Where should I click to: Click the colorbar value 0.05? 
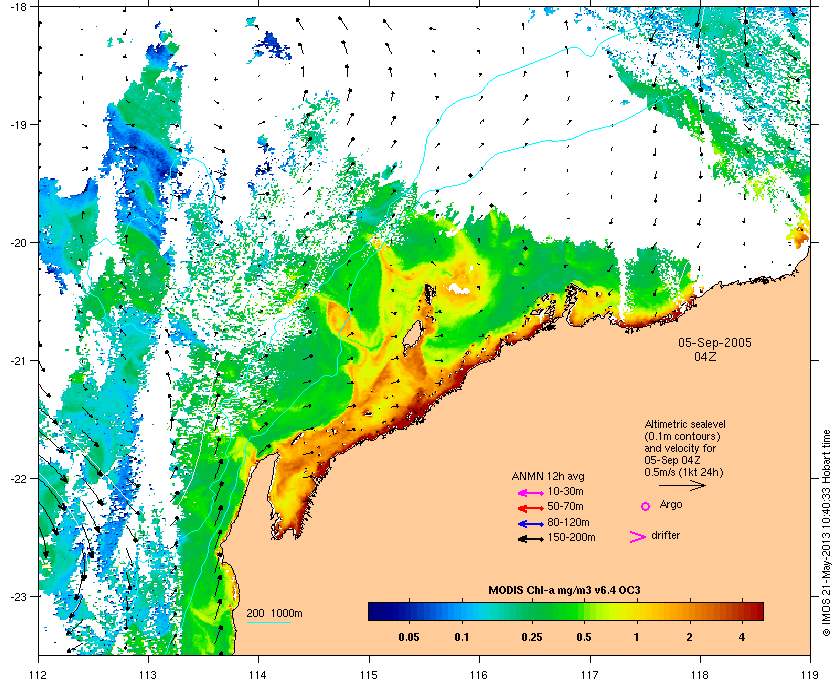(x=410, y=638)
